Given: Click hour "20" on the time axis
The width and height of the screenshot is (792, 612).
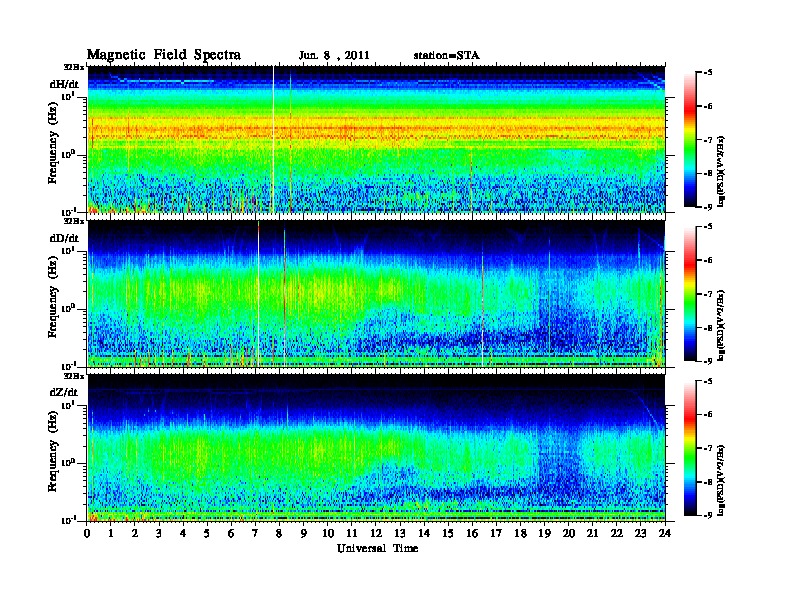Looking at the screenshot, I should [x=568, y=534].
